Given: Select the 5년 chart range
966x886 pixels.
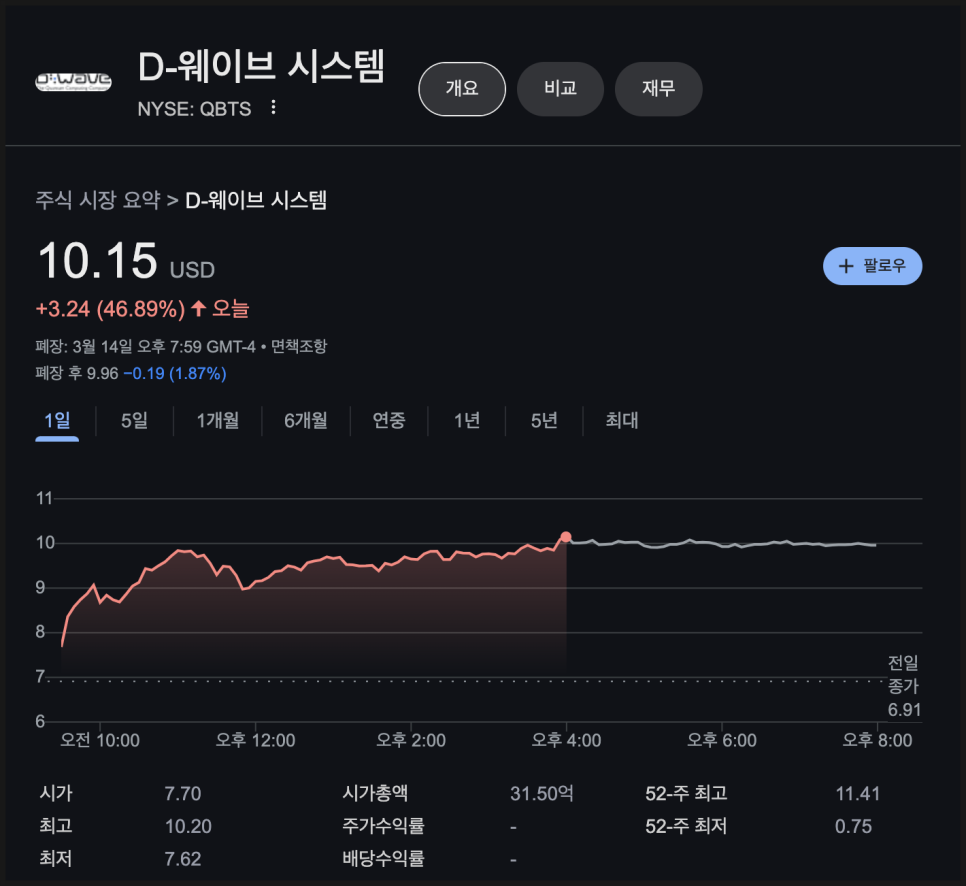Looking at the screenshot, I should 544,421.
